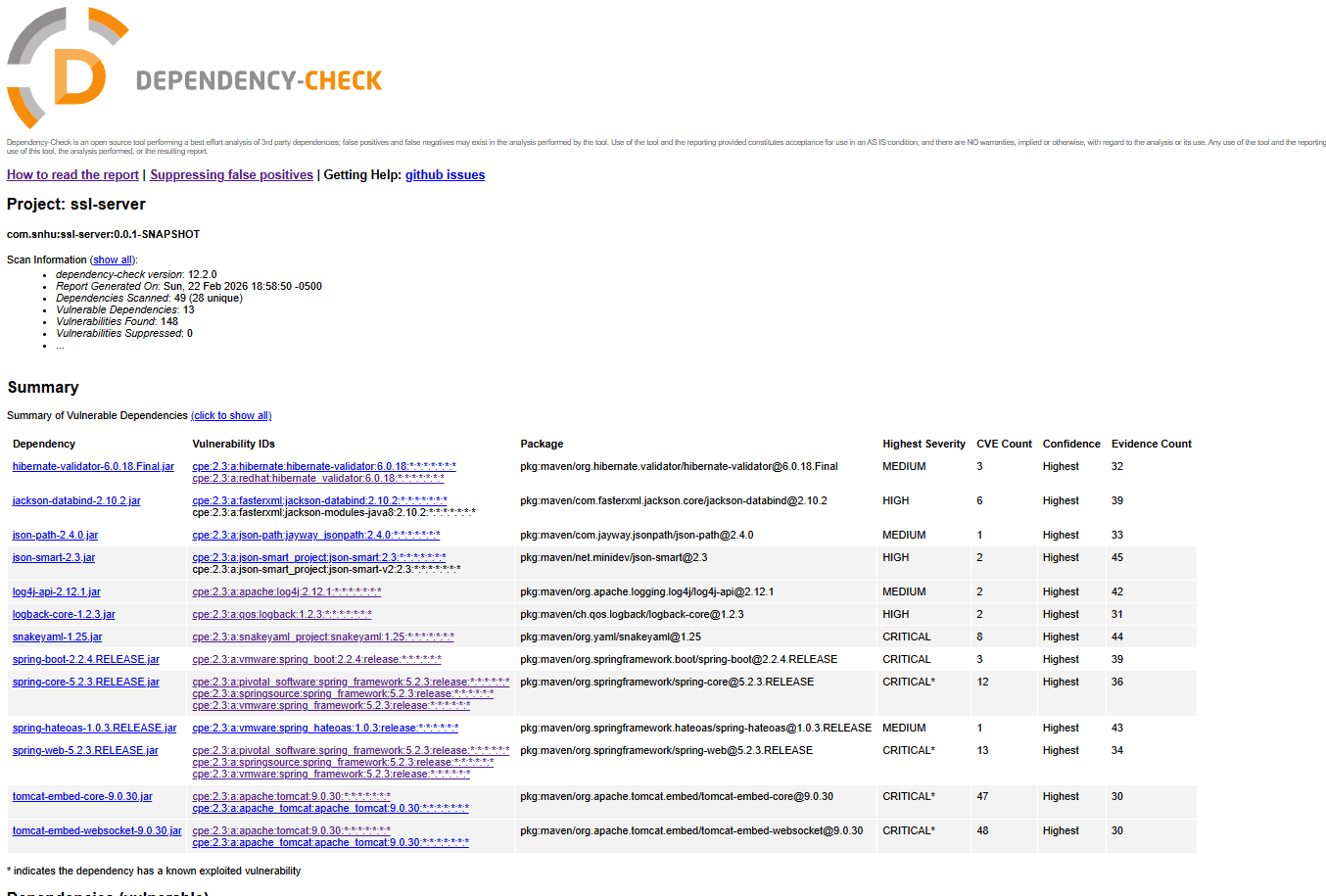Click the 'Vulnerabilities Found: 148' entry
Image resolution: width=1326 pixels, height=896 pixels.
click(118, 322)
